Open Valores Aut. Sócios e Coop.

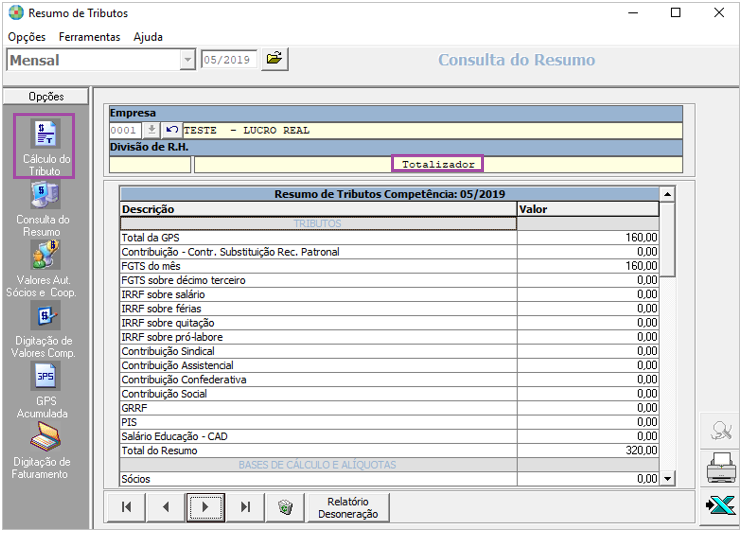[x=43, y=268]
